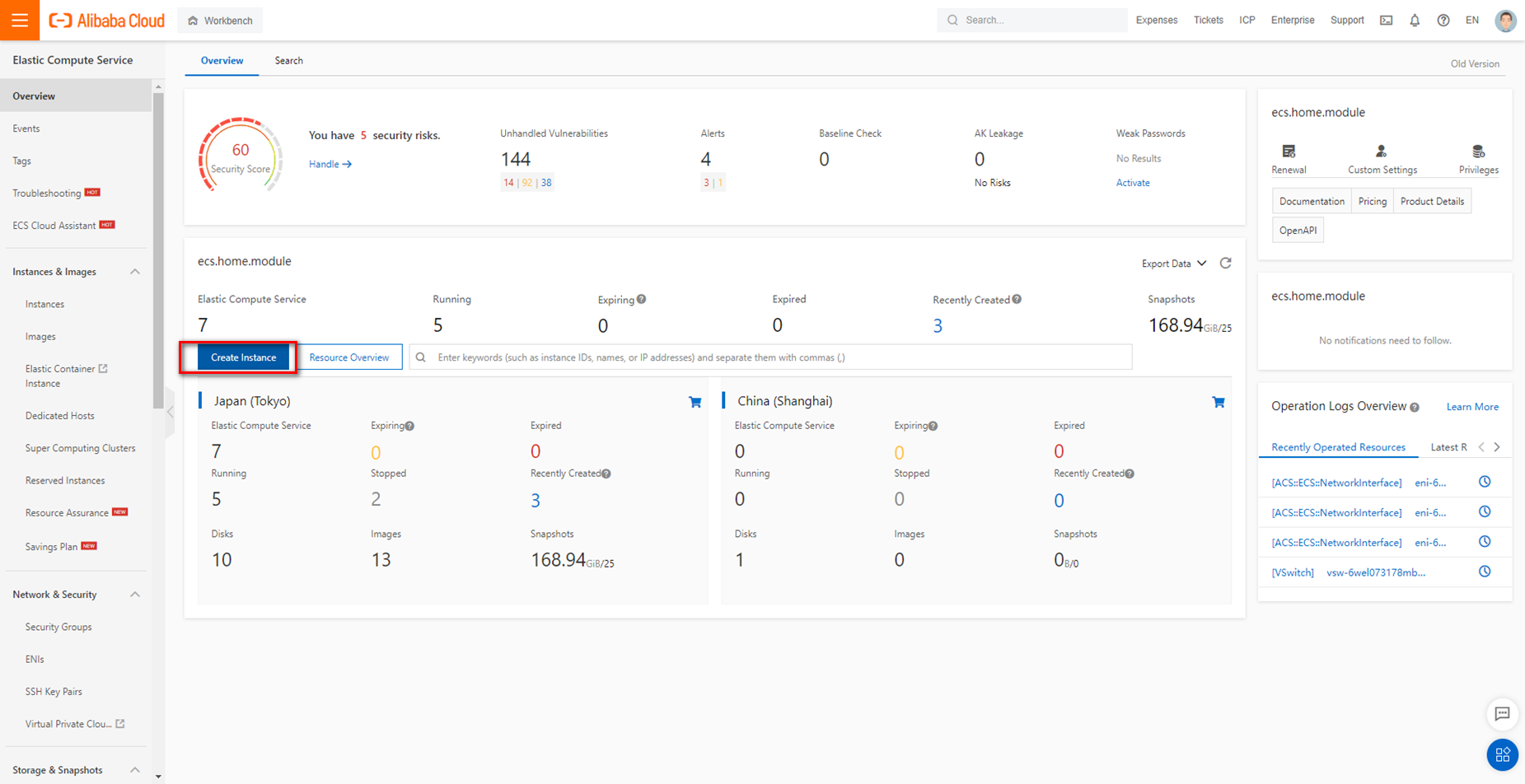1525x784 pixels.
Task: Open Cloud Shell terminal icon in header
Action: click(x=1387, y=21)
